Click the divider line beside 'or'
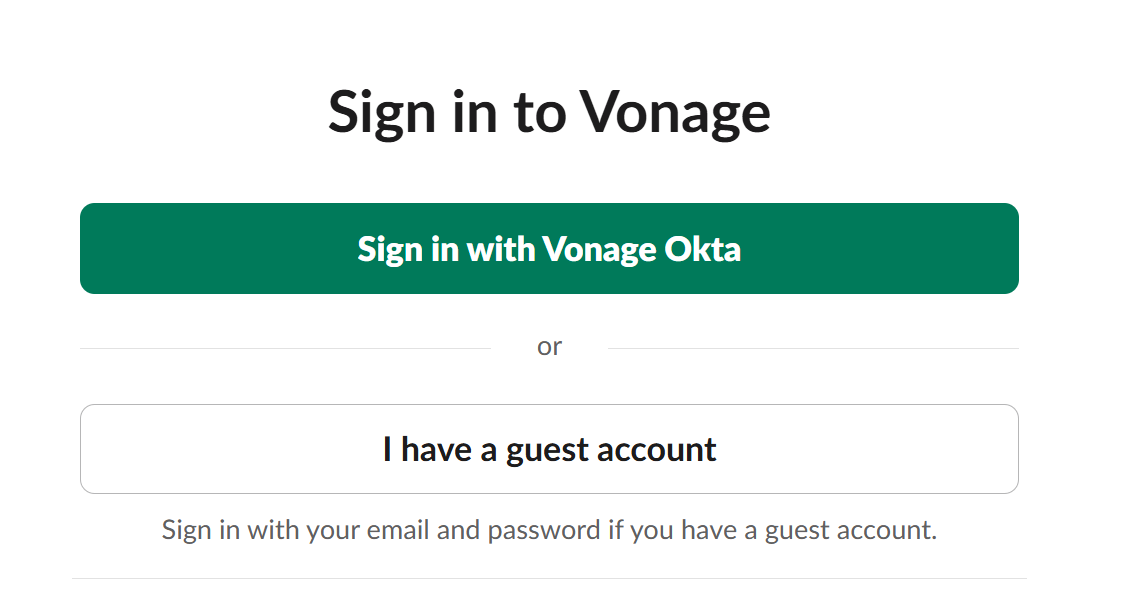1121x591 pixels. click(300, 346)
